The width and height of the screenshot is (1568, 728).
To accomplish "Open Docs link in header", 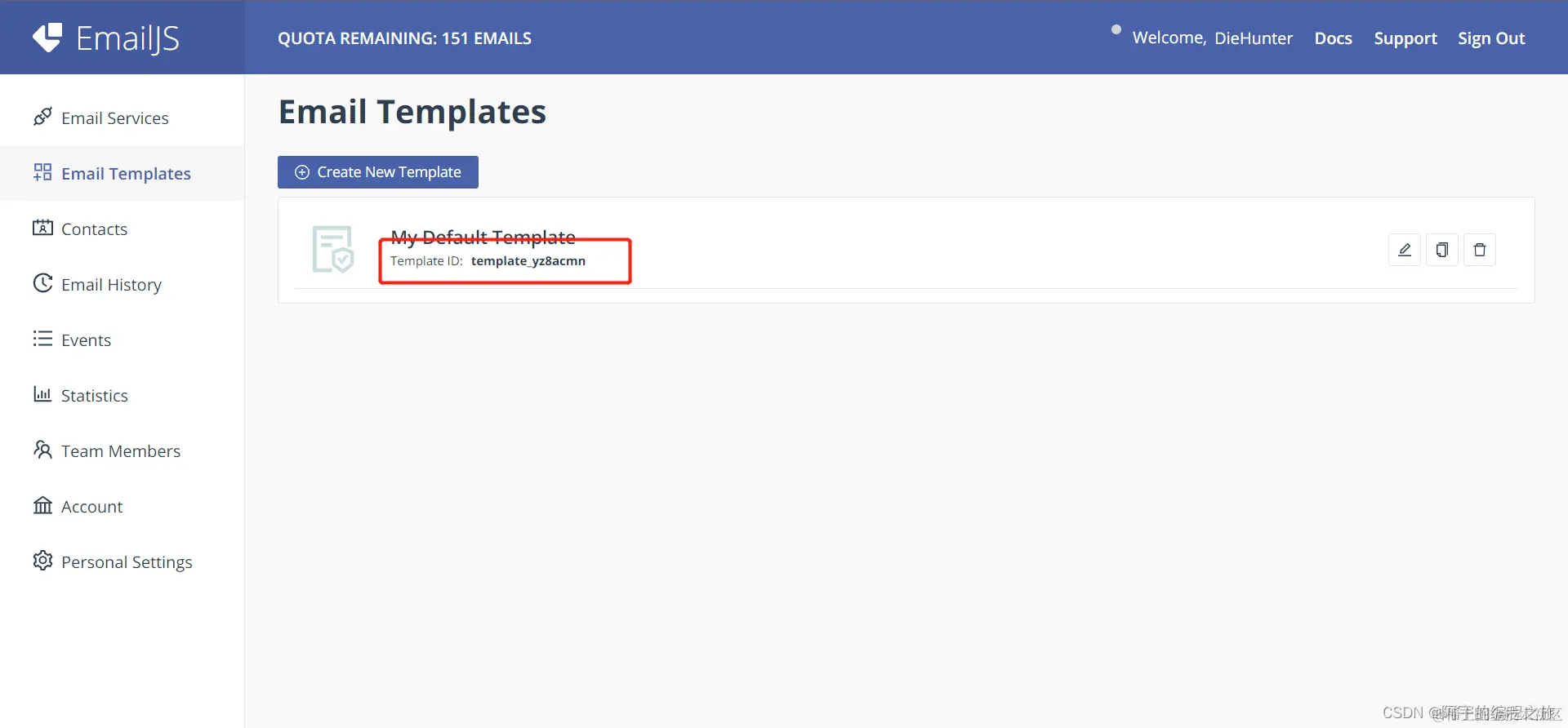I will tap(1333, 38).
